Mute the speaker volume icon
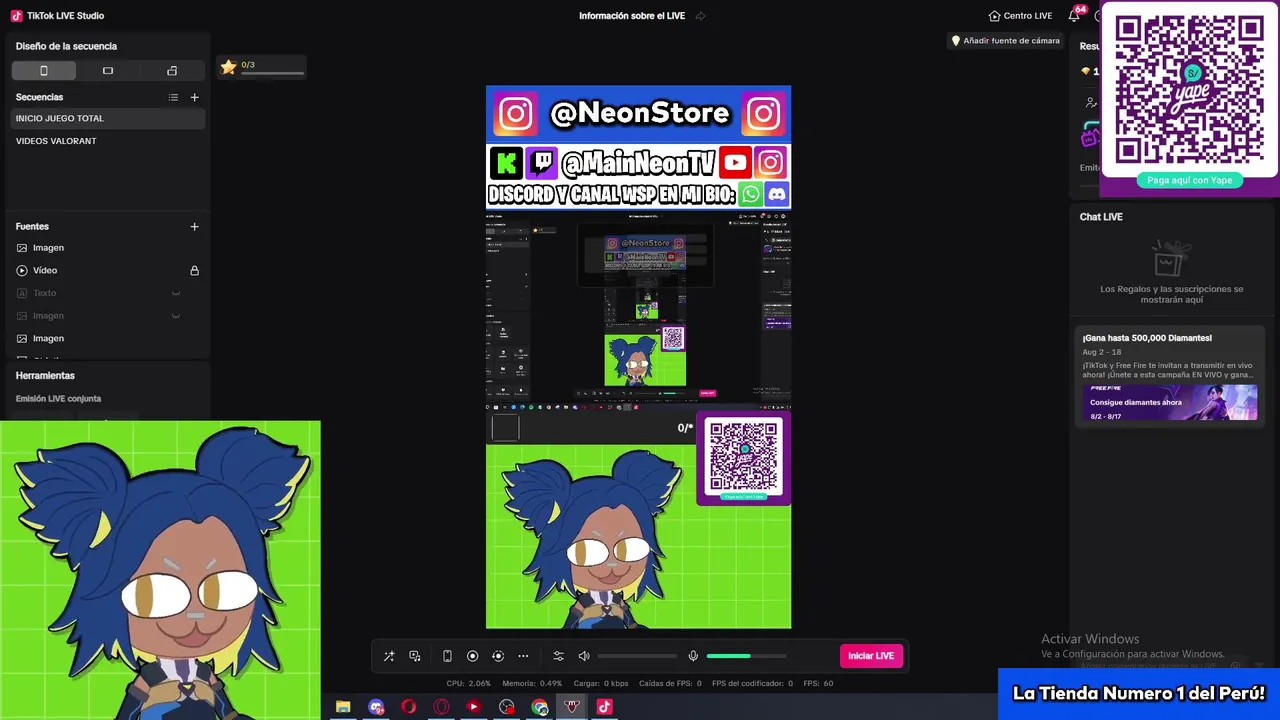The width and height of the screenshot is (1280, 720). (x=584, y=656)
